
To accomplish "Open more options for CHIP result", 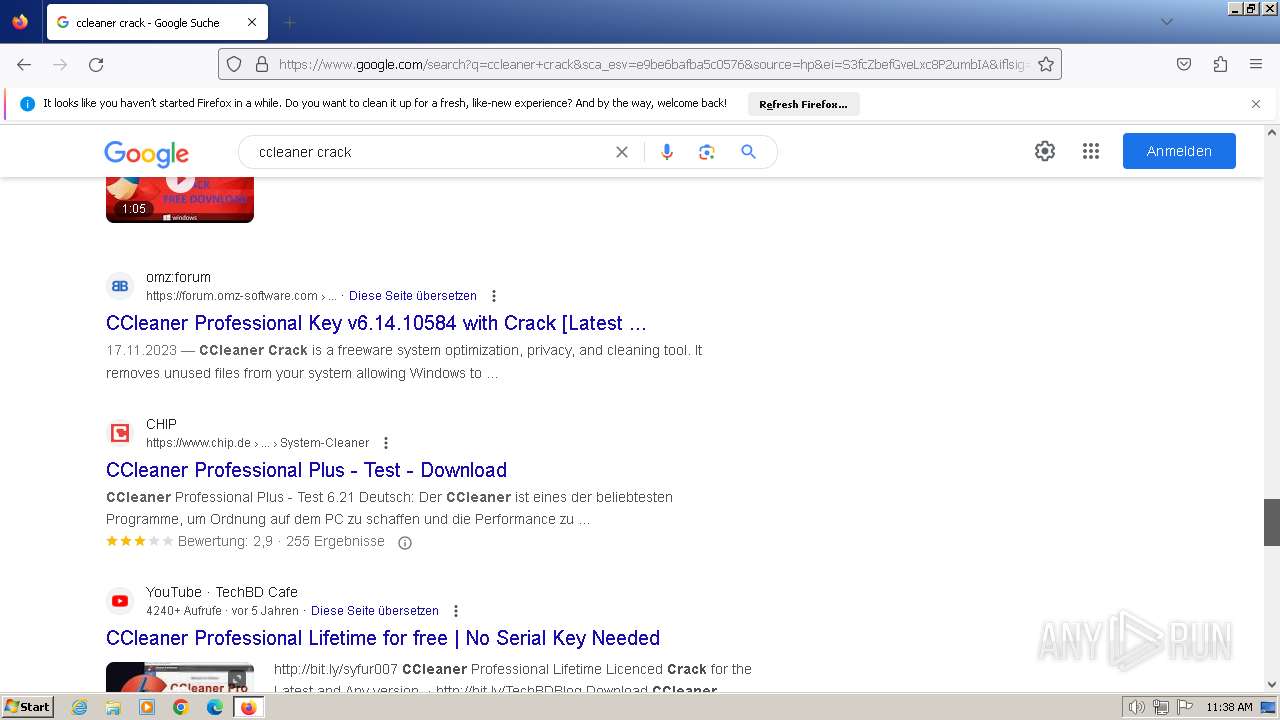I will tap(386, 443).
